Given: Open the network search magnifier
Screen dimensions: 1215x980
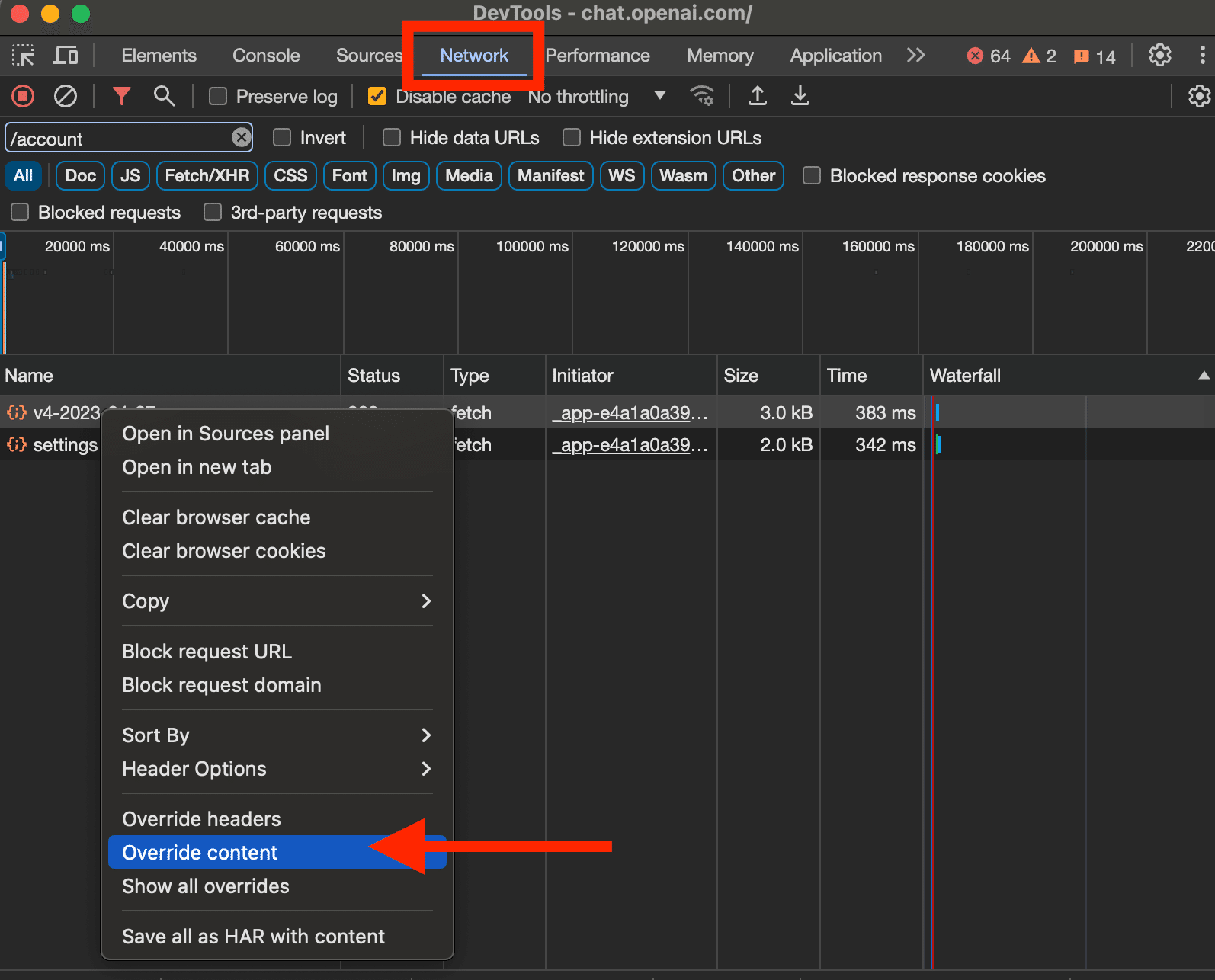Looking at the screenshot, I should pos(164,96).
